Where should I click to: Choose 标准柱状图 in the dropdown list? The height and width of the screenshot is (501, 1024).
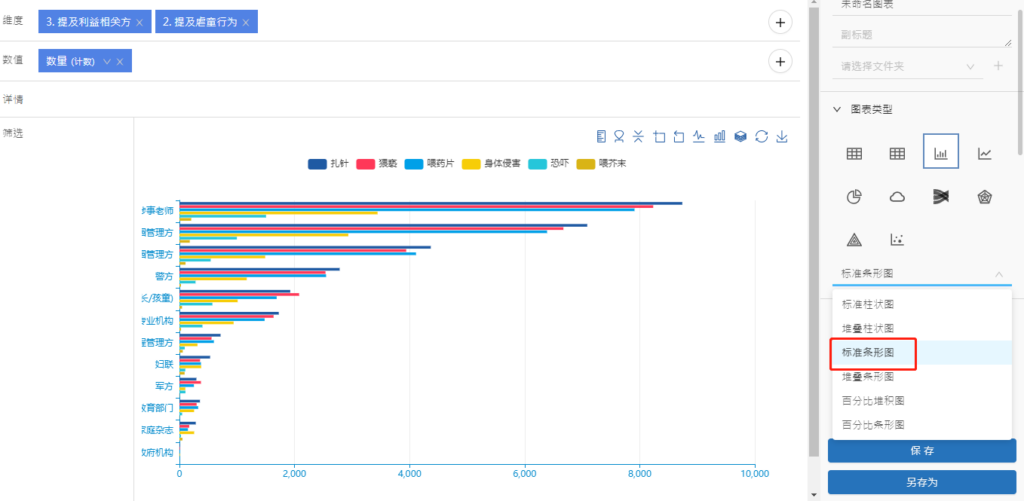click(x=868, y=305)
